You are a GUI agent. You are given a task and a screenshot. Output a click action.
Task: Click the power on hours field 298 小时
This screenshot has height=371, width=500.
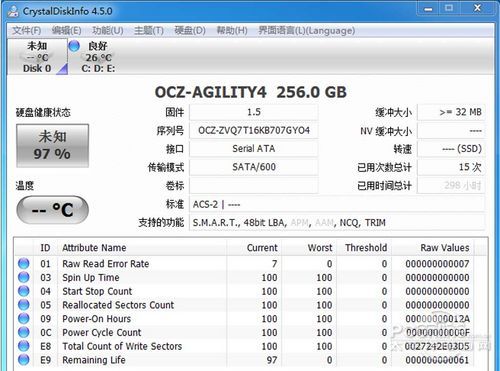451,186
